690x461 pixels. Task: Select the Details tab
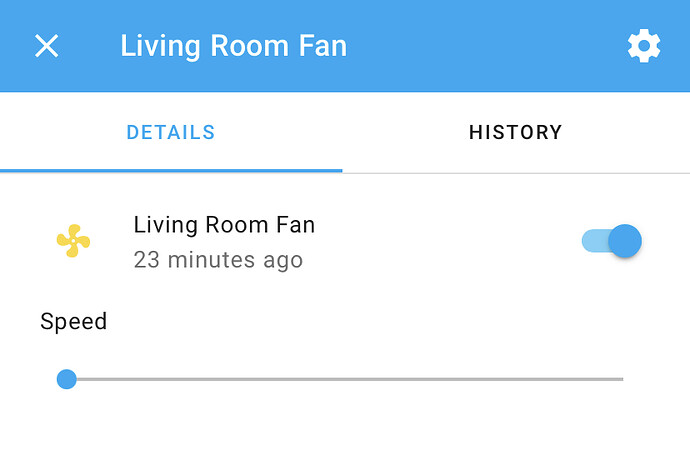pos(171,132)
